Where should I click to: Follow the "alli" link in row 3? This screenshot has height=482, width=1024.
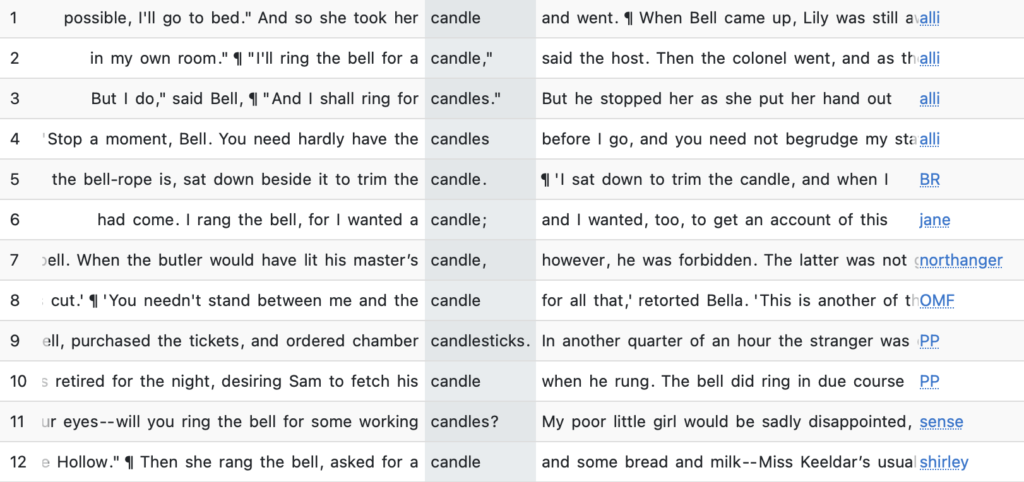pyautogui.click(x=929, y=99)
